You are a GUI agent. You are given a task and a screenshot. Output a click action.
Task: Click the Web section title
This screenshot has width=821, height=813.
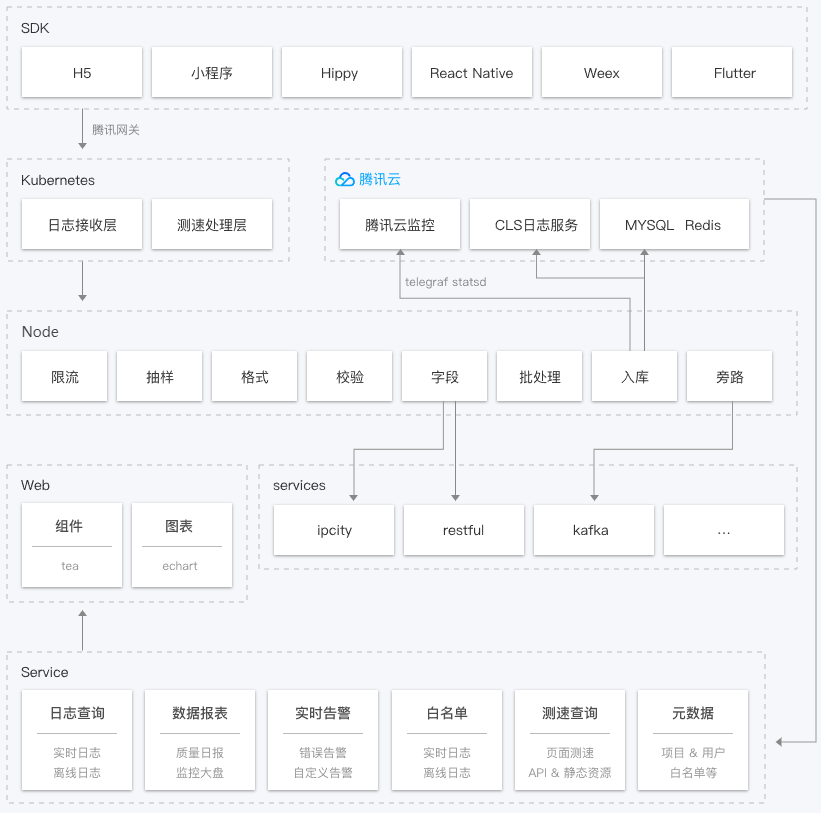35,485
